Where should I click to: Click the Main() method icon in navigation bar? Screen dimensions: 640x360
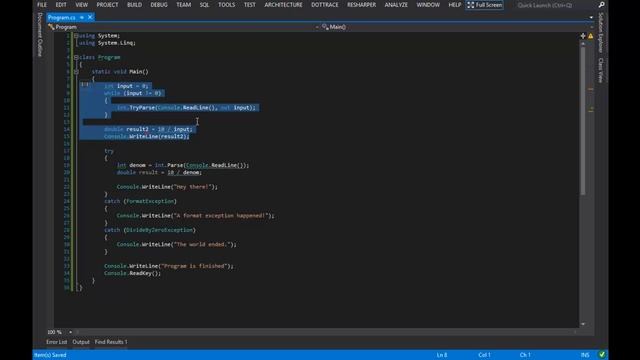click(x=325, y=27)
